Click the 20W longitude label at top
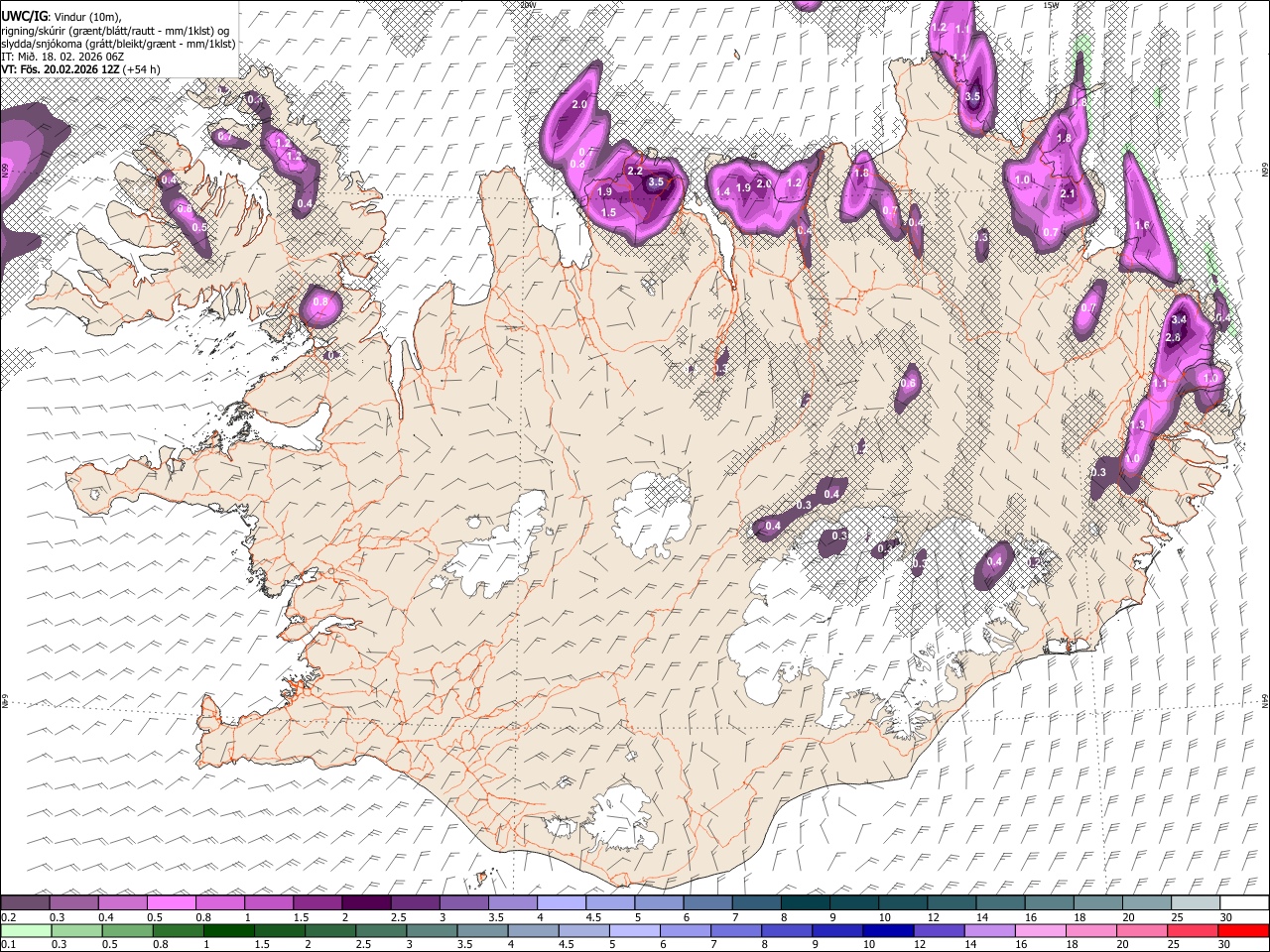1270x952 pixels. point(527,5)
